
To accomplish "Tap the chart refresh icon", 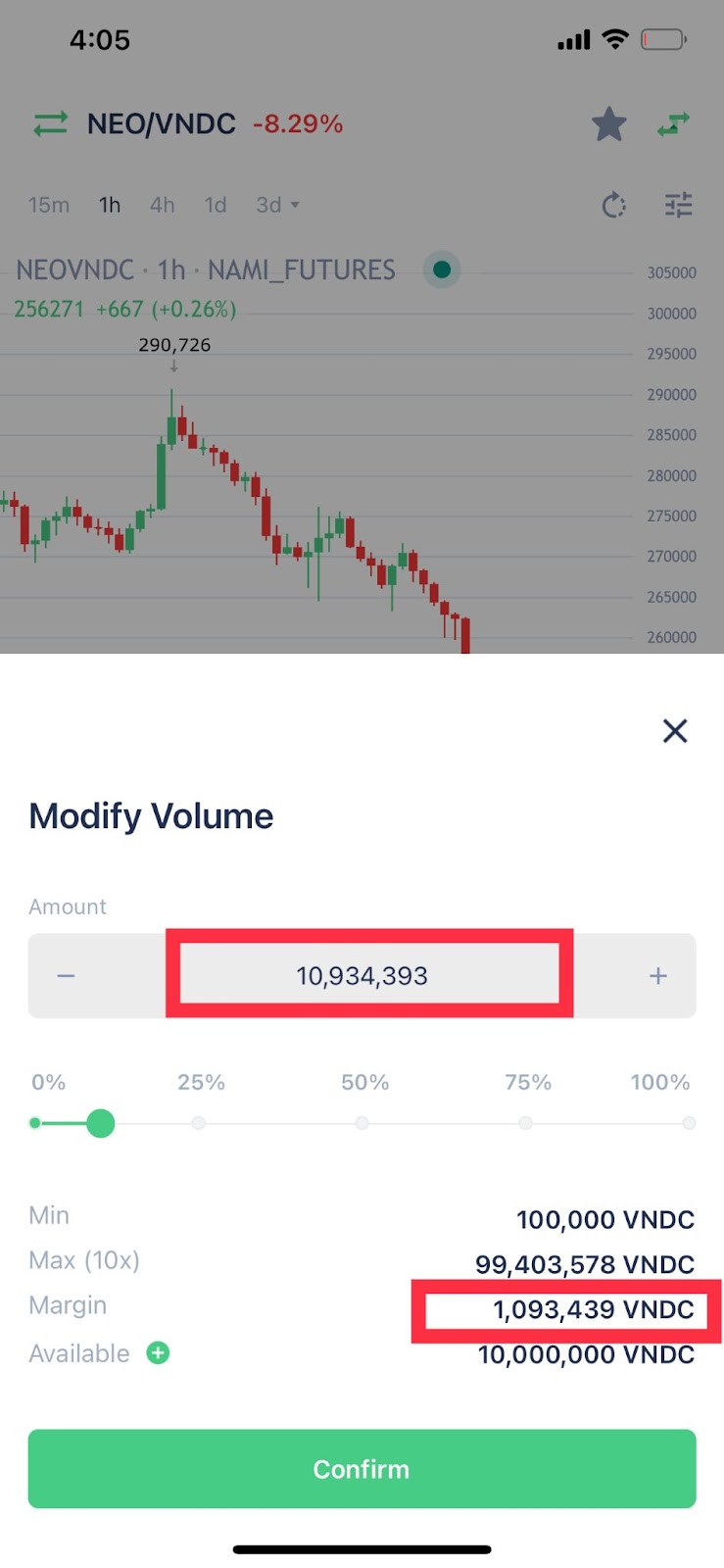I will tap(613, 205).
